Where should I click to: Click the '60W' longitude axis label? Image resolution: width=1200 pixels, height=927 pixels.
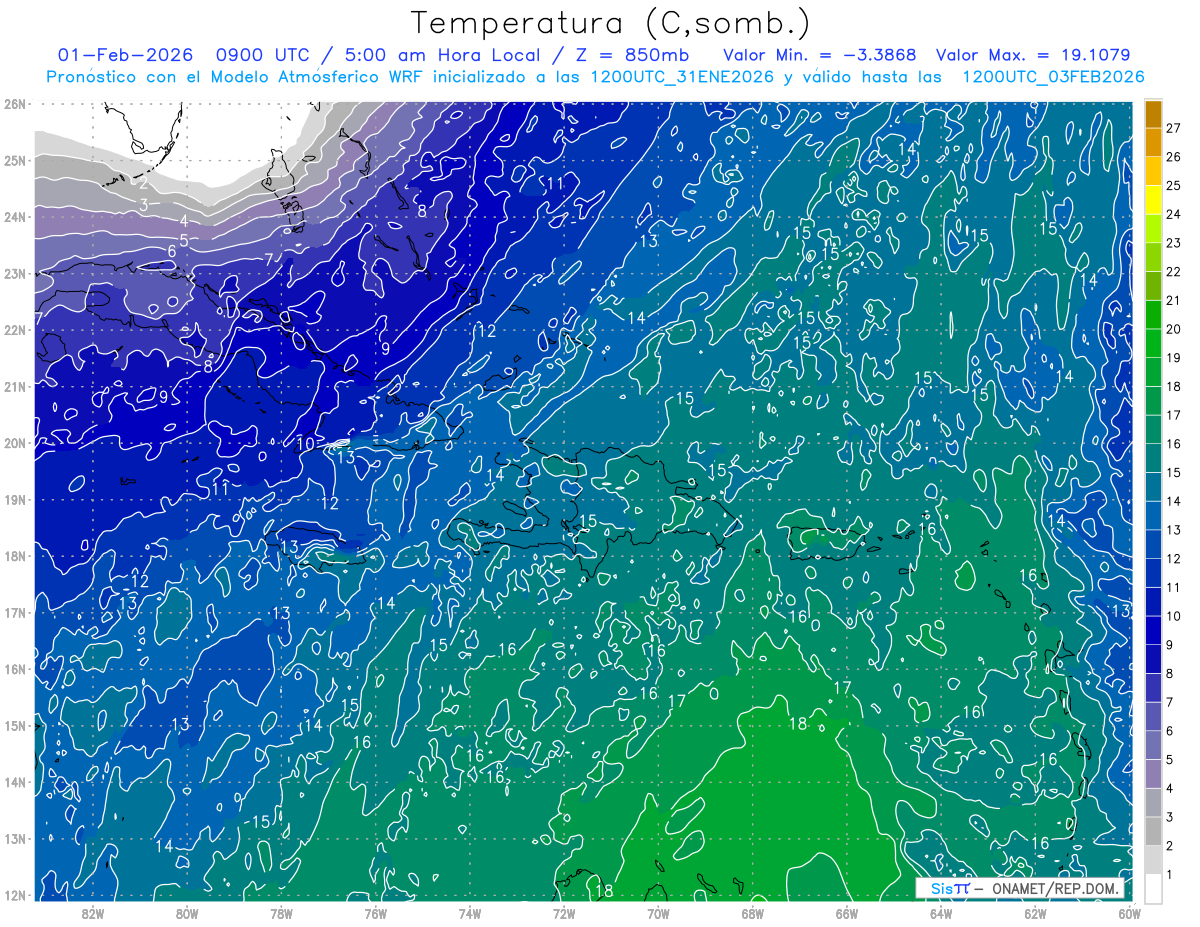(x=1130, y=913)
